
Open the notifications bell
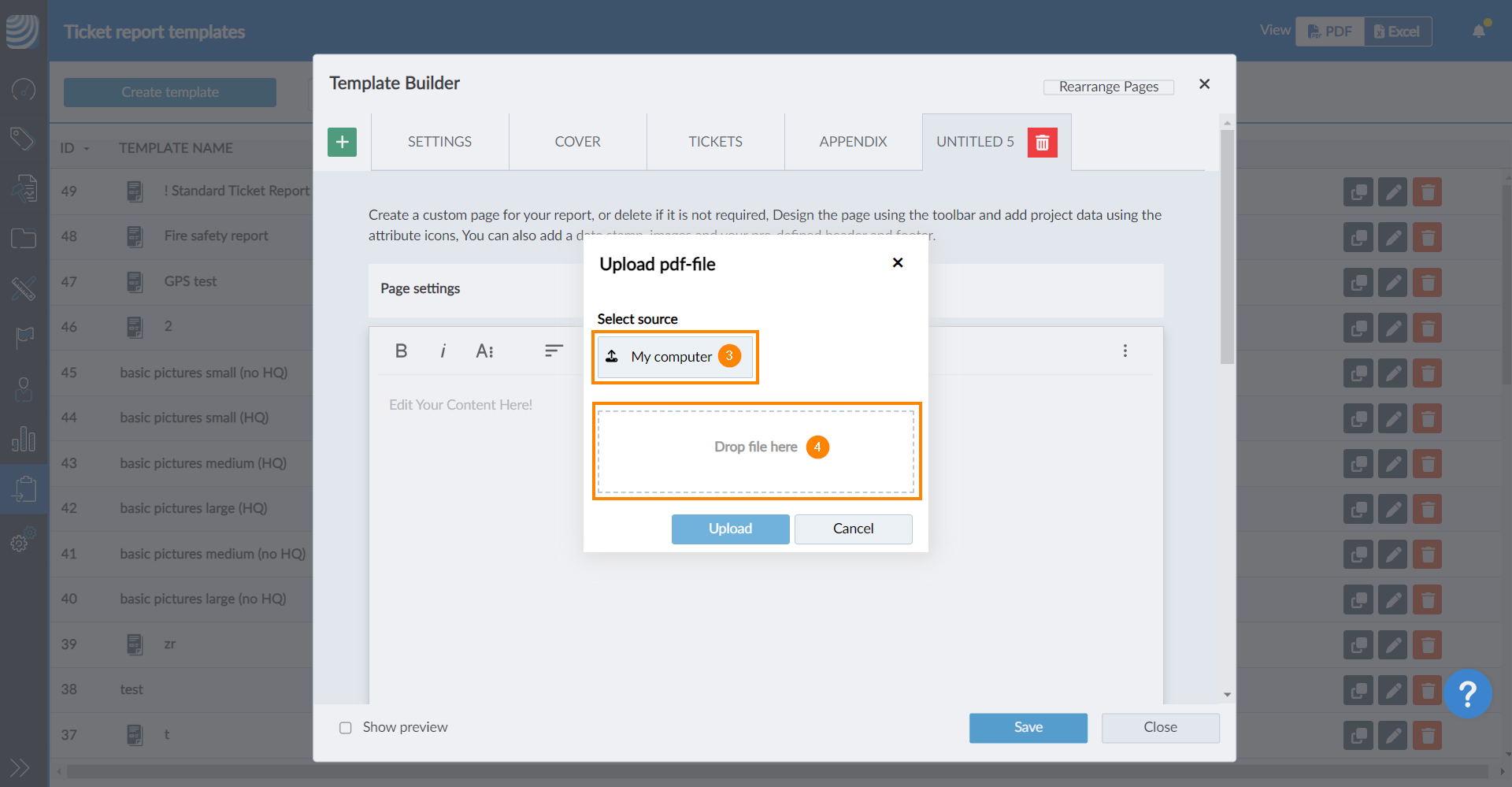pyautogui.click(x=1479, y=32)
